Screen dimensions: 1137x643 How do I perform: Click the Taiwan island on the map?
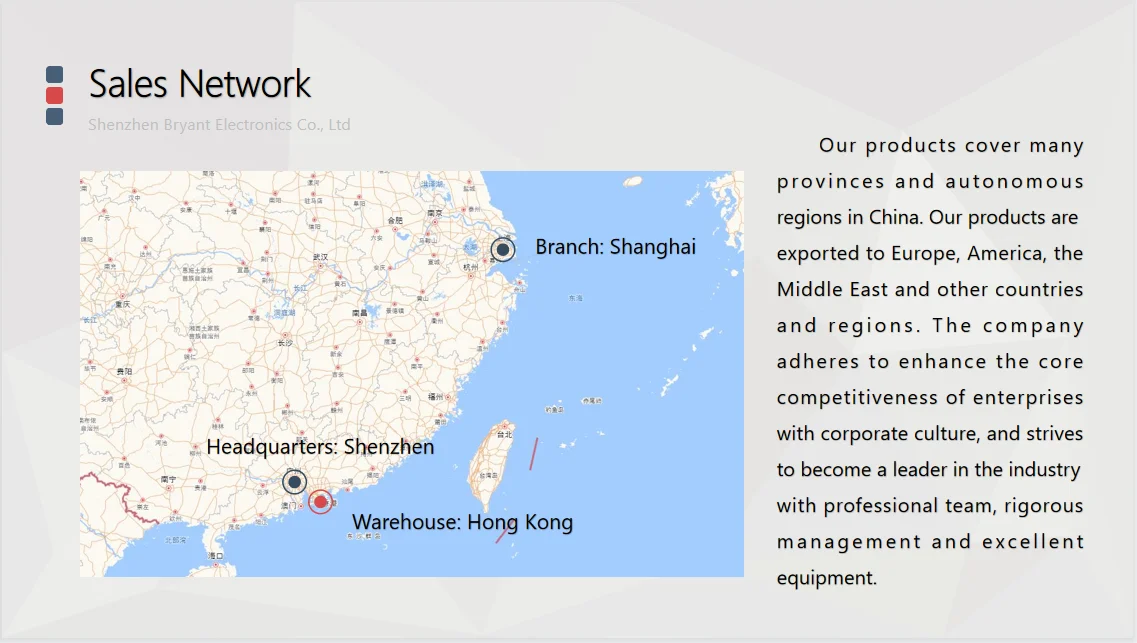491,466
